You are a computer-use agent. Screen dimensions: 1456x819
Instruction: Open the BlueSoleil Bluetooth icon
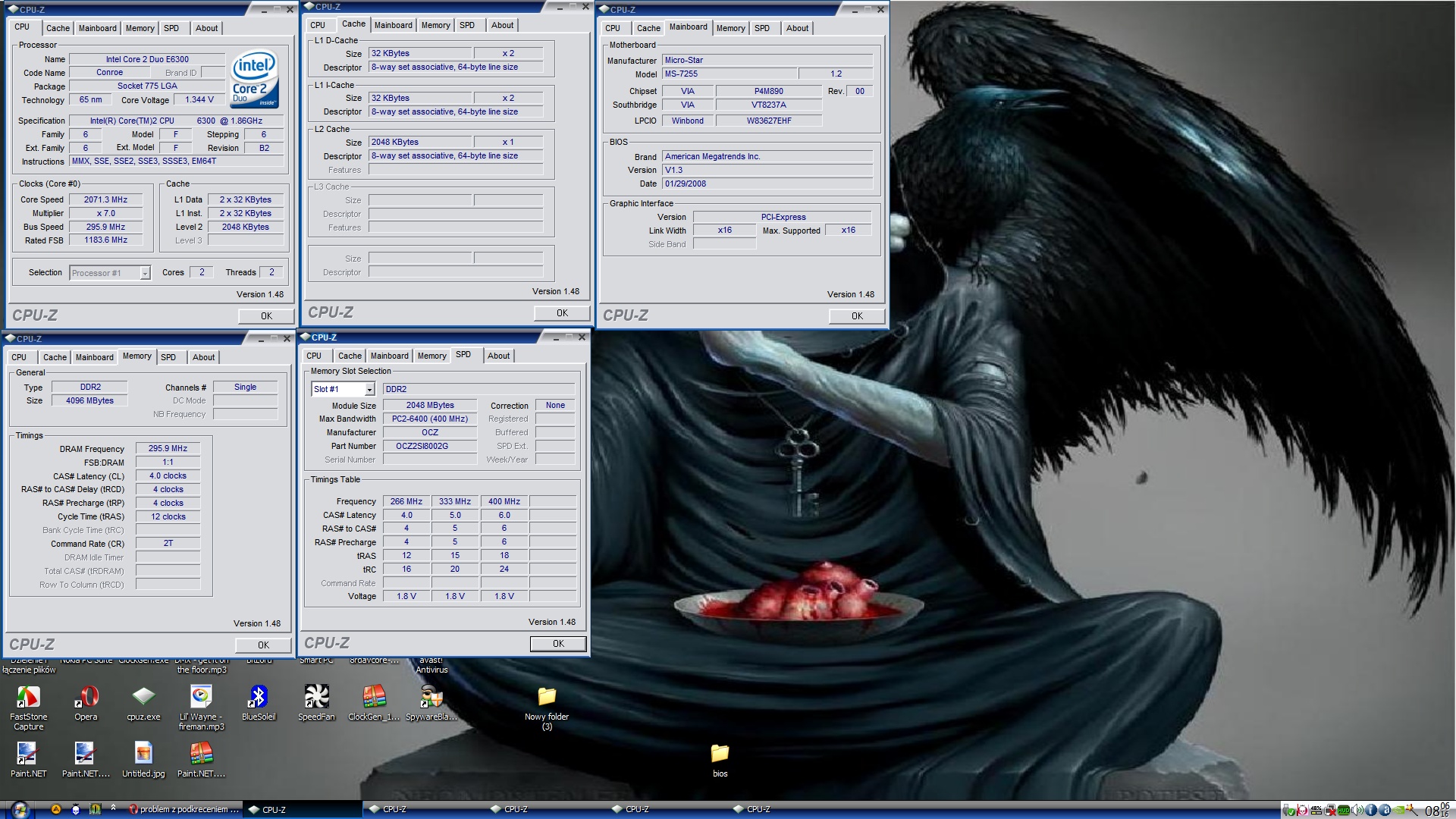point(259,697)
